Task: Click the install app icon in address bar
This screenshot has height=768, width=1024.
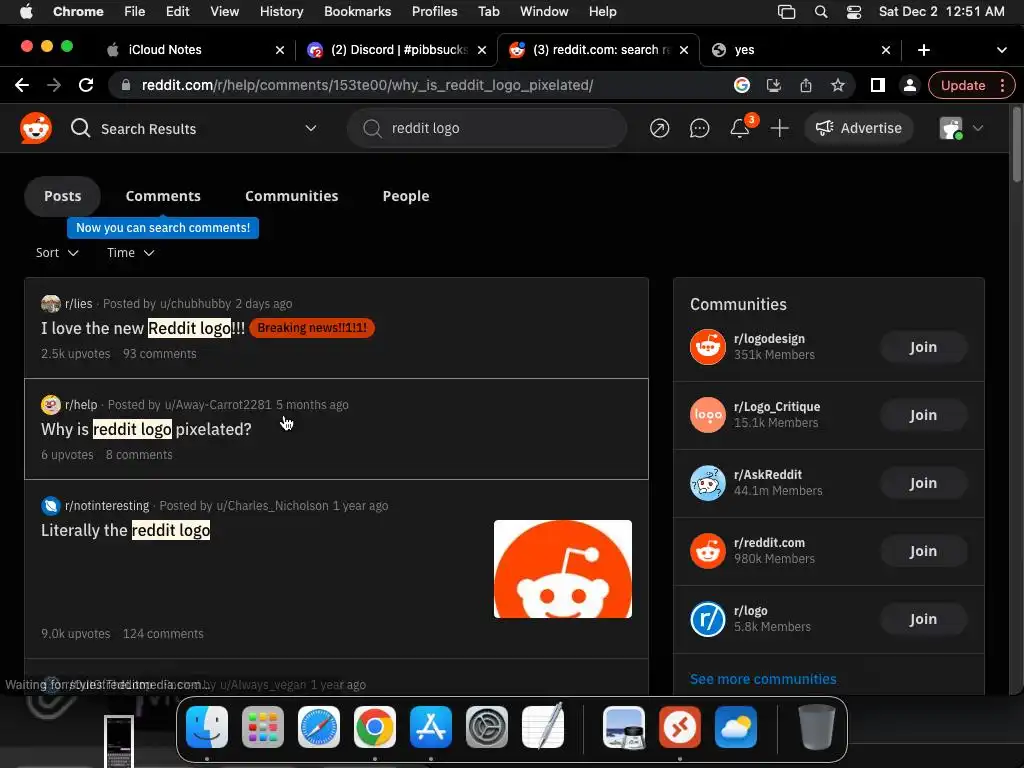Action: (x=774, y=85)
